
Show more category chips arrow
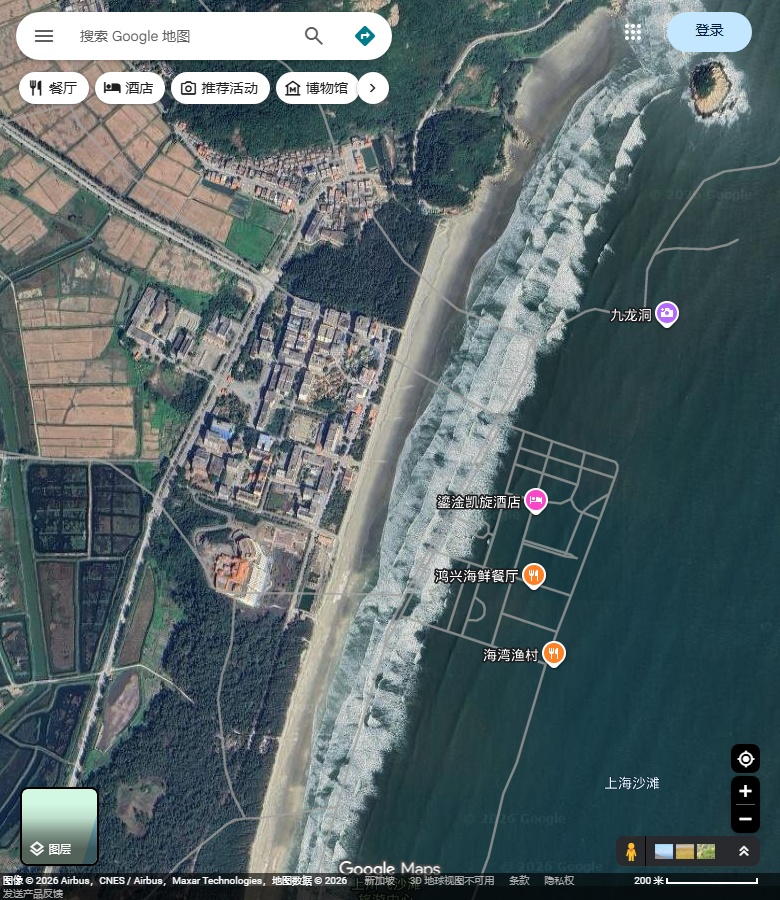tap(373, 88)
